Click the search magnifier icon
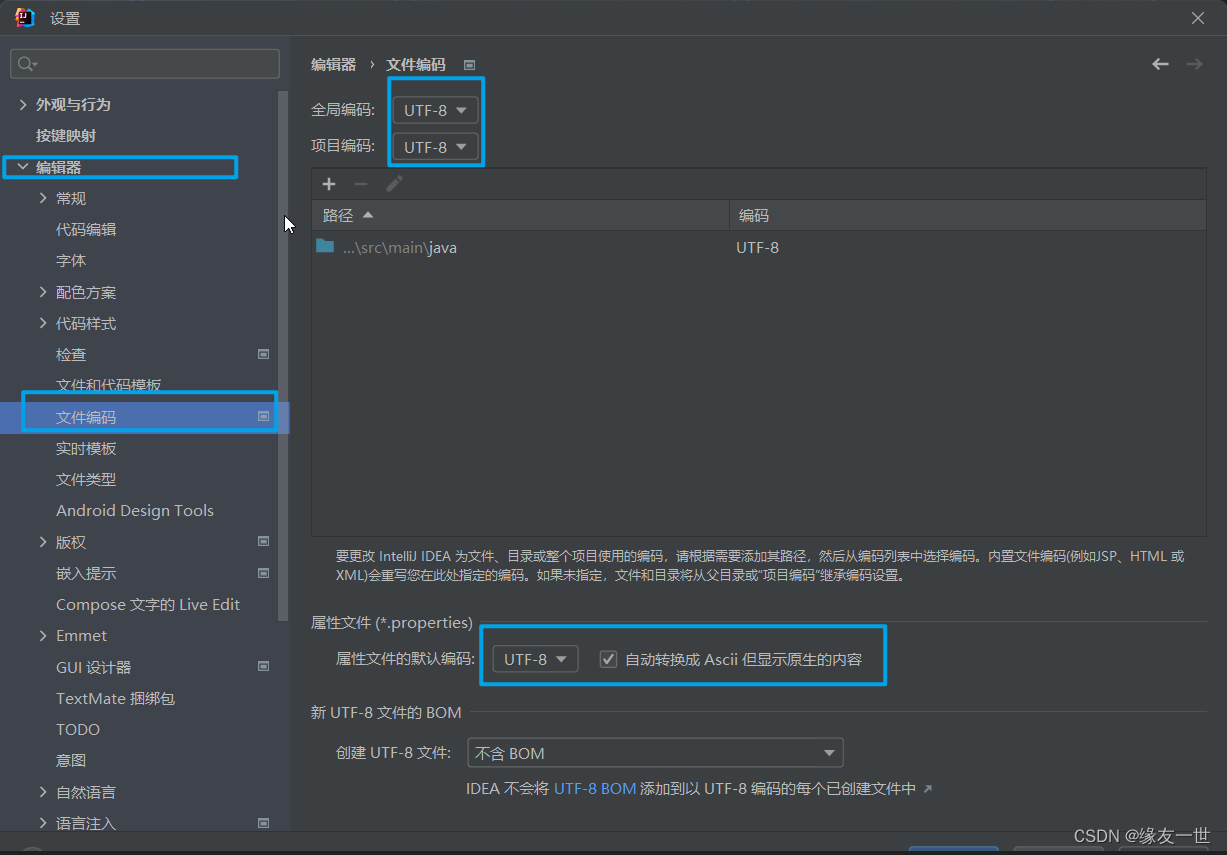Image resolution: width=1227 pixels, height=855 pixels. [25, 64]
